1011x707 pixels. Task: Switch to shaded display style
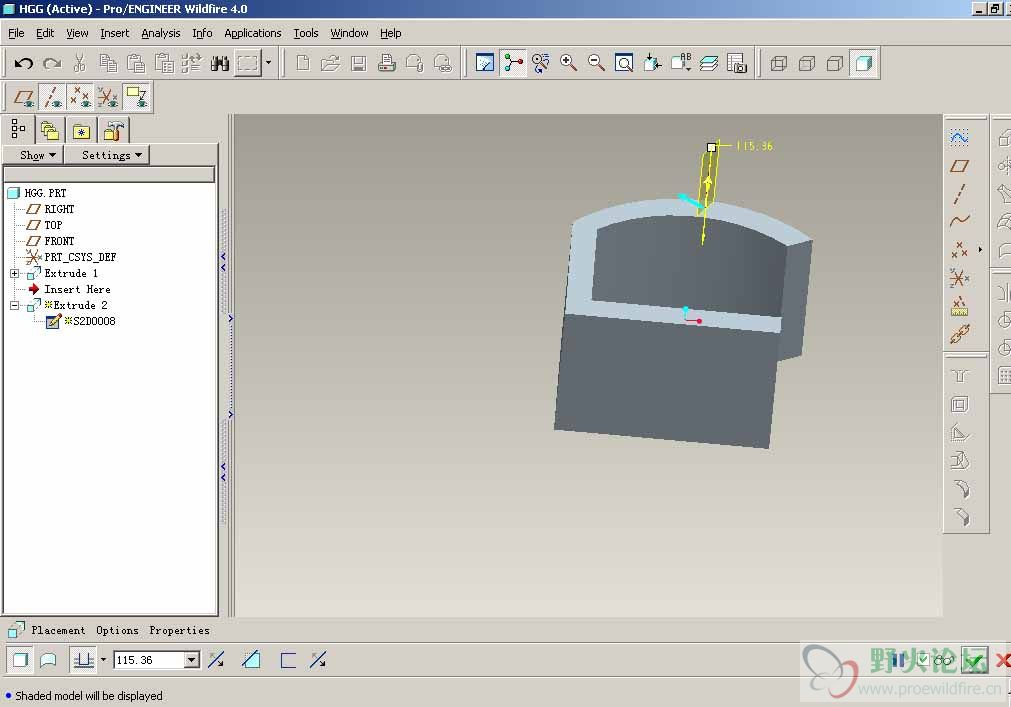point(863,63)
